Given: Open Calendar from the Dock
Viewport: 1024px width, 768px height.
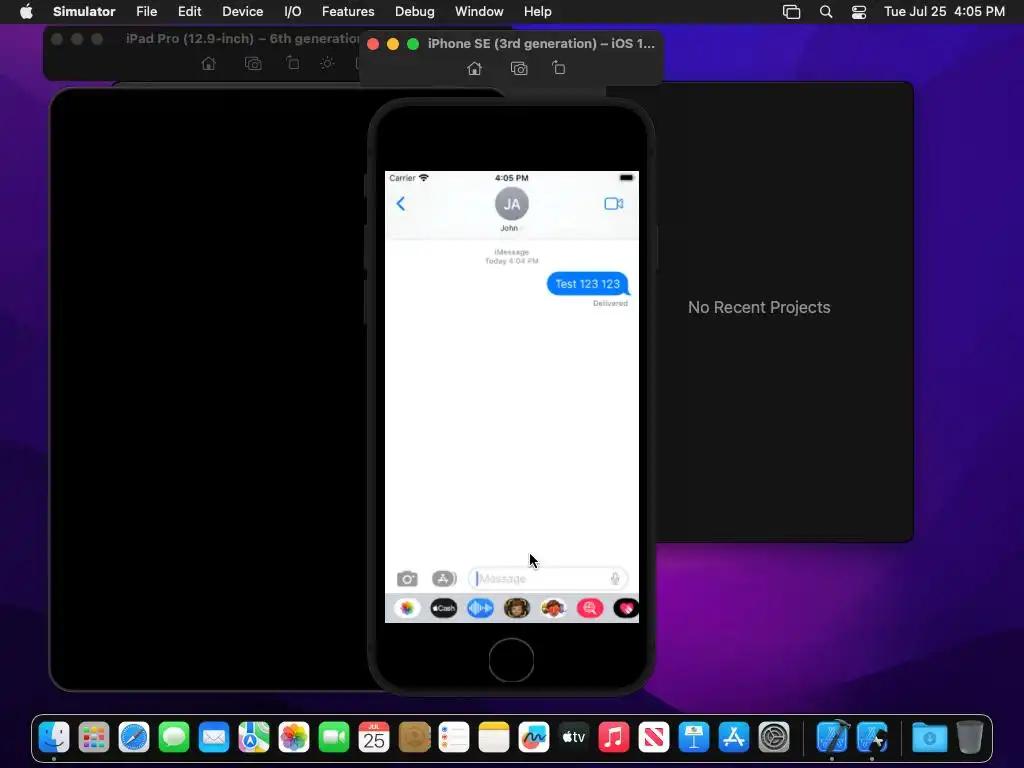Looking at the screenshot, I should tap(374, 738).
